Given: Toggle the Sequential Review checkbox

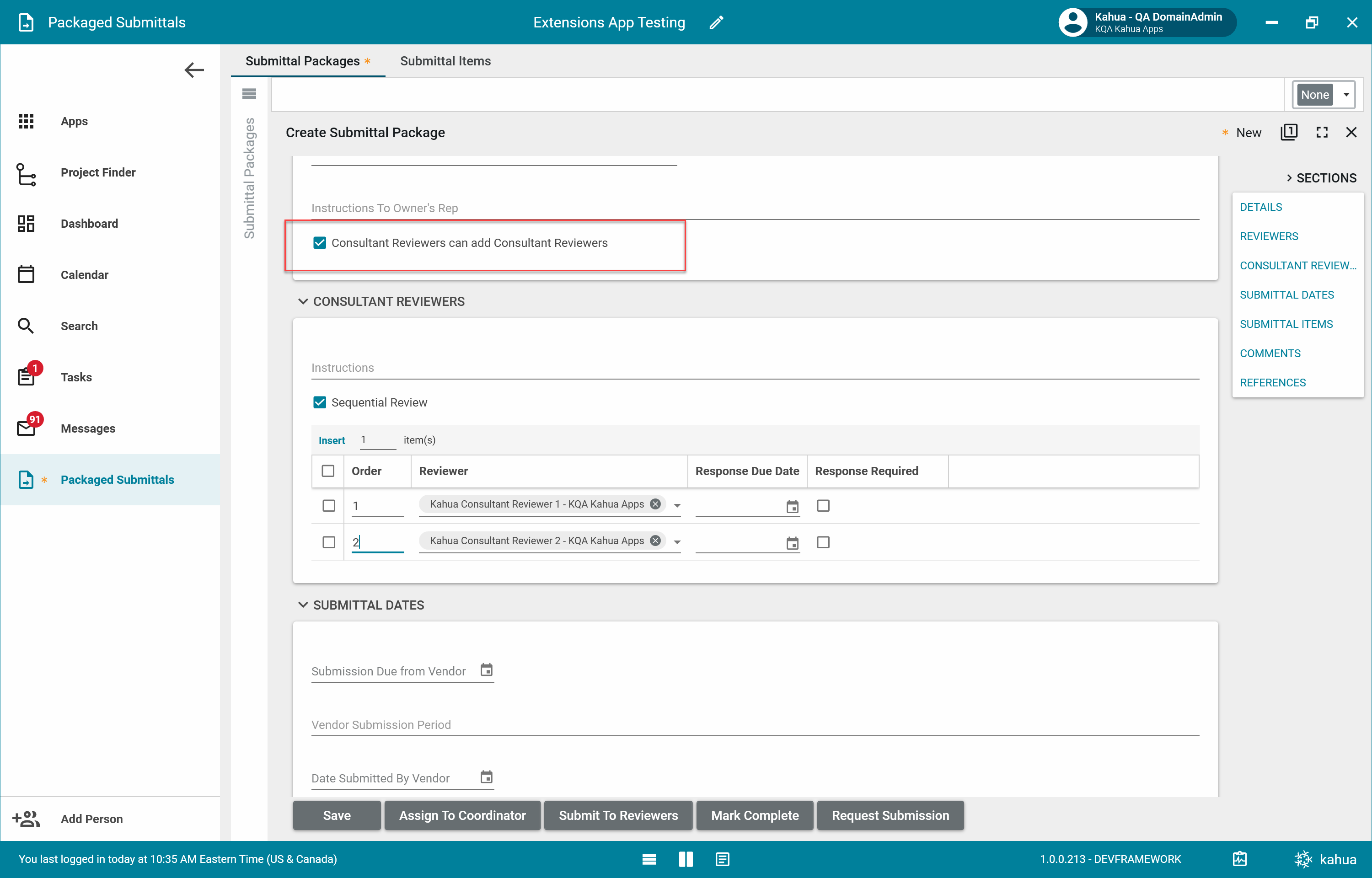Looking at the screenshot, I should 320,402.
